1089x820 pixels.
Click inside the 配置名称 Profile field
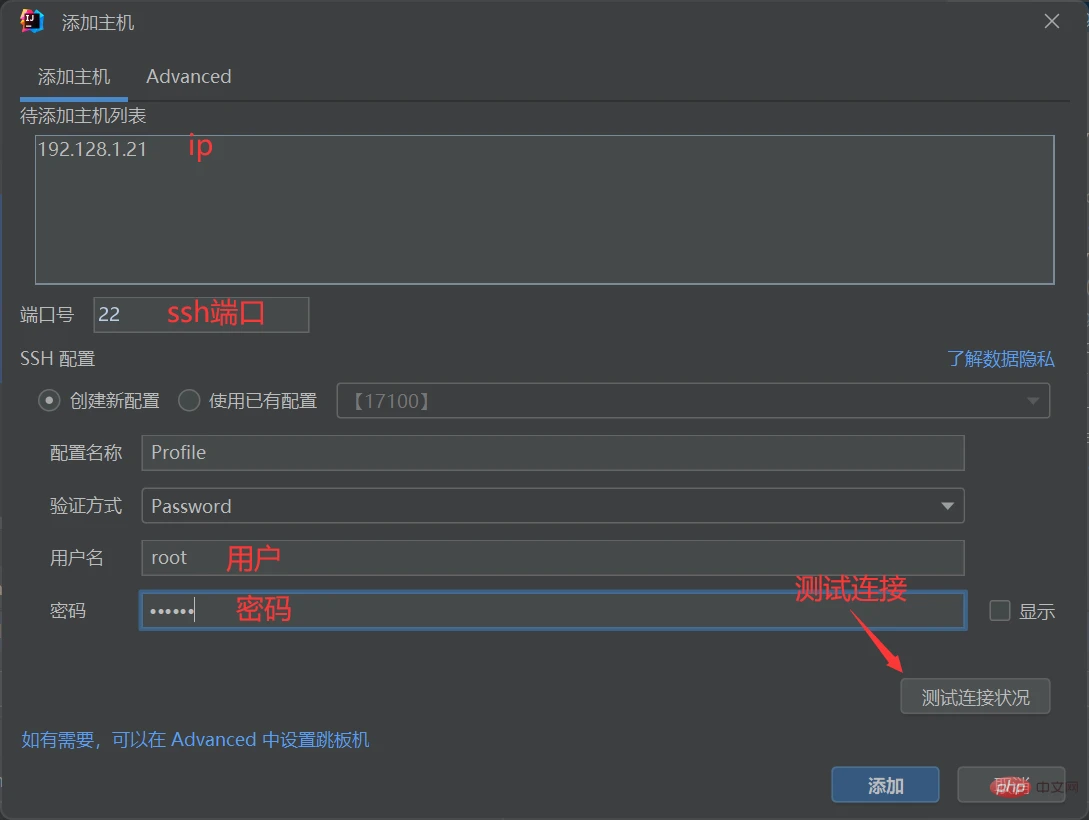coord(553,453)
